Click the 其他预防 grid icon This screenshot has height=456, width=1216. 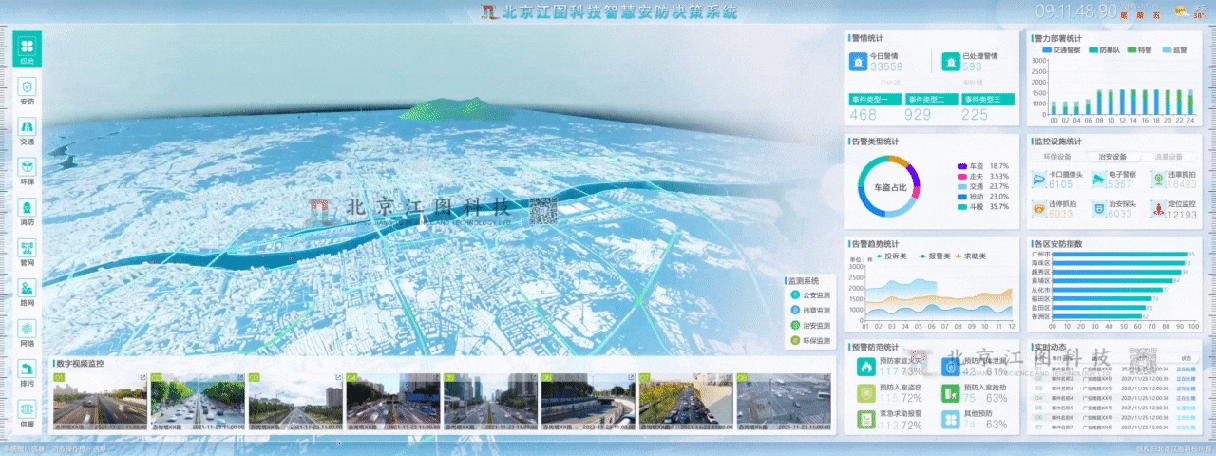click(x=949, y=419)
